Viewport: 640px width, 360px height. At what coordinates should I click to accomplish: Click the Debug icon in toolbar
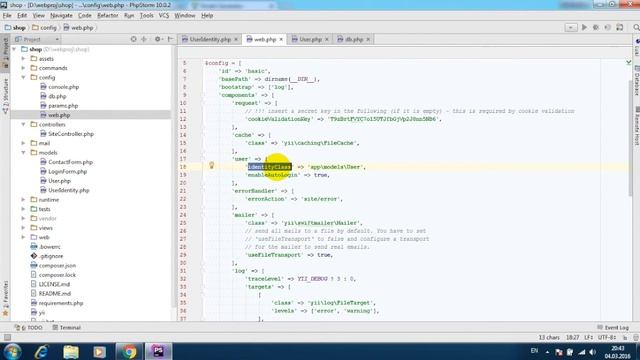click(x=596, y=27)
